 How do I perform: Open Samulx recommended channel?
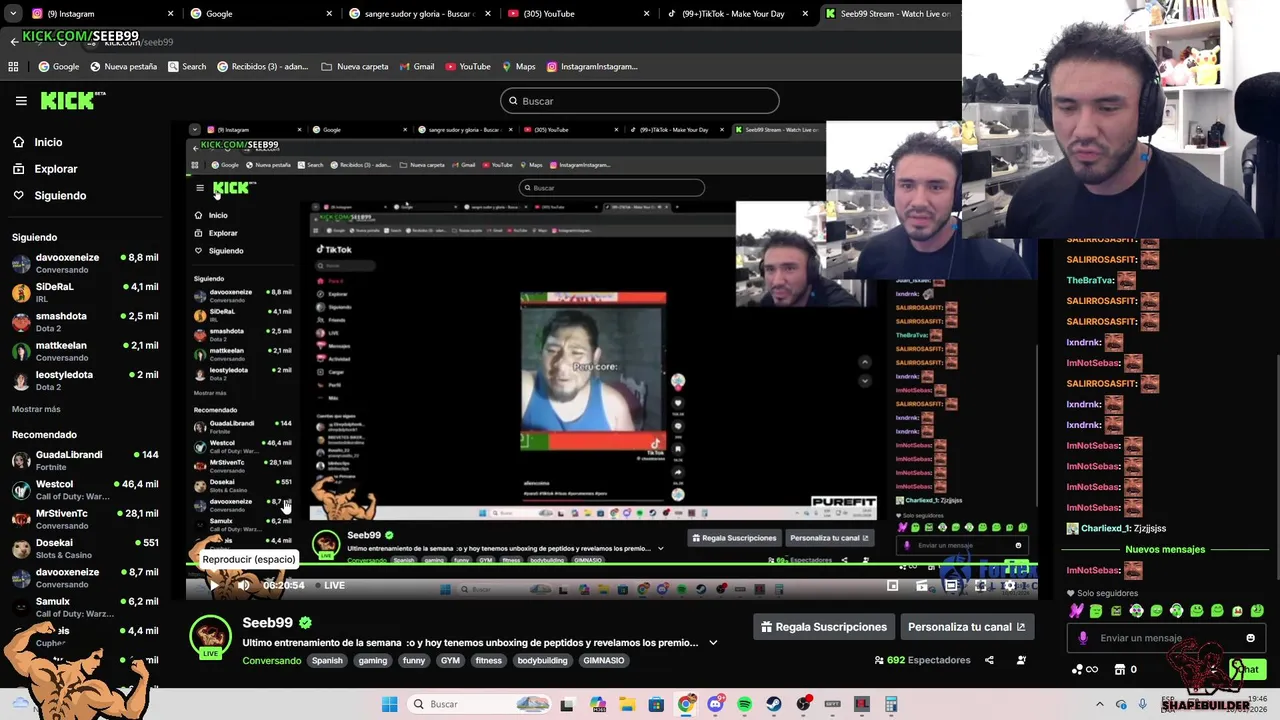click(85, 607)
